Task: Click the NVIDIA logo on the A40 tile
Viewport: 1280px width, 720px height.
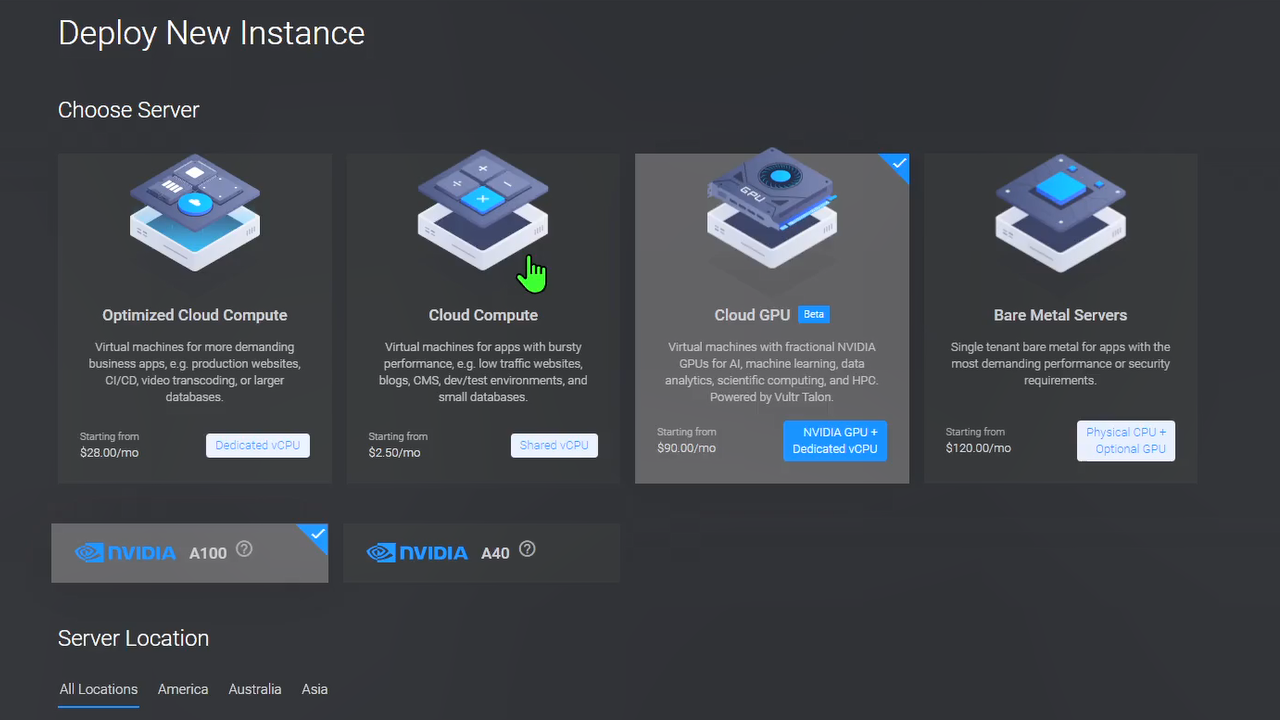Action: [x=417, y=552]
